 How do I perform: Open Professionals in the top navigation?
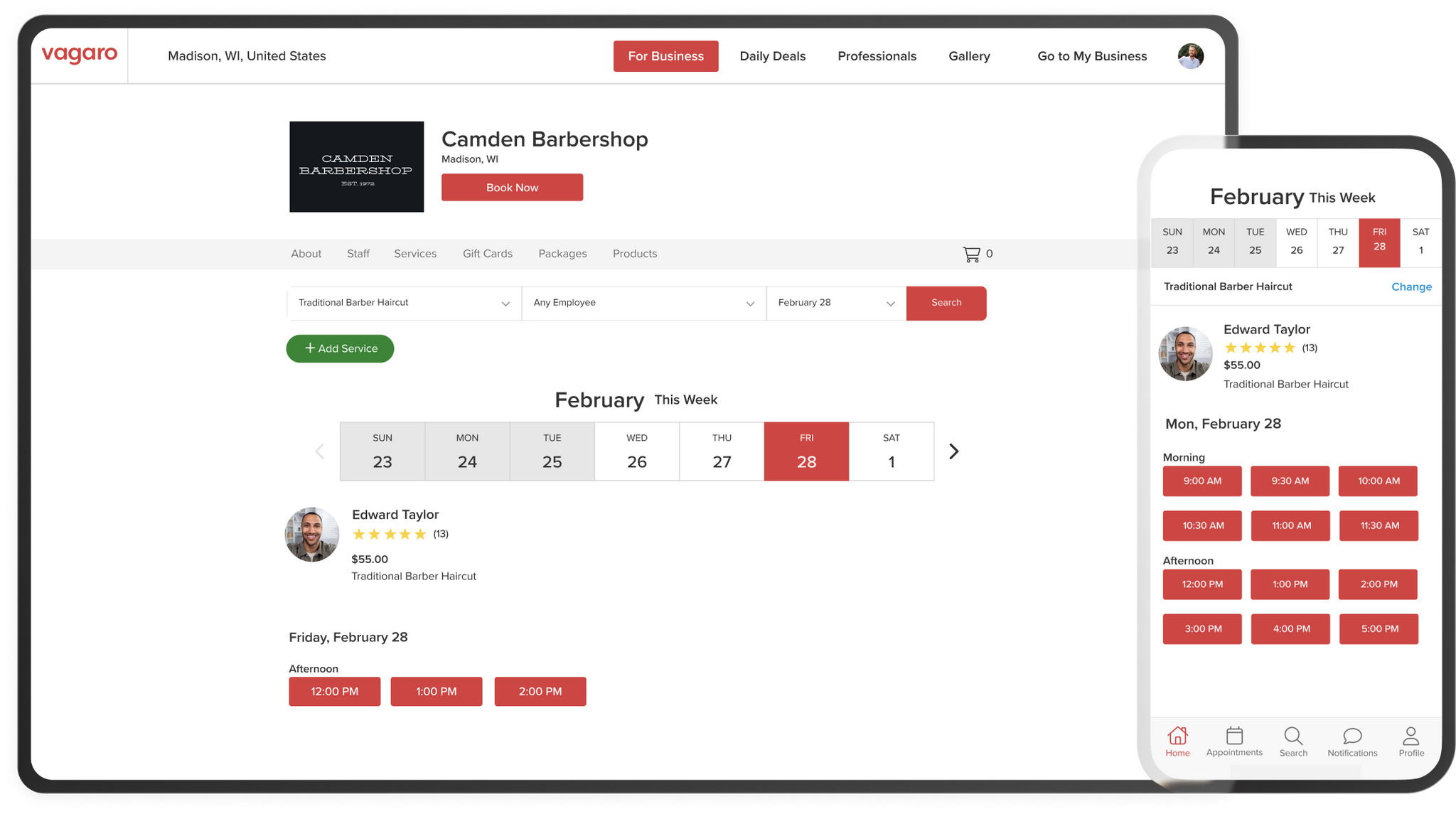point(877,56)
